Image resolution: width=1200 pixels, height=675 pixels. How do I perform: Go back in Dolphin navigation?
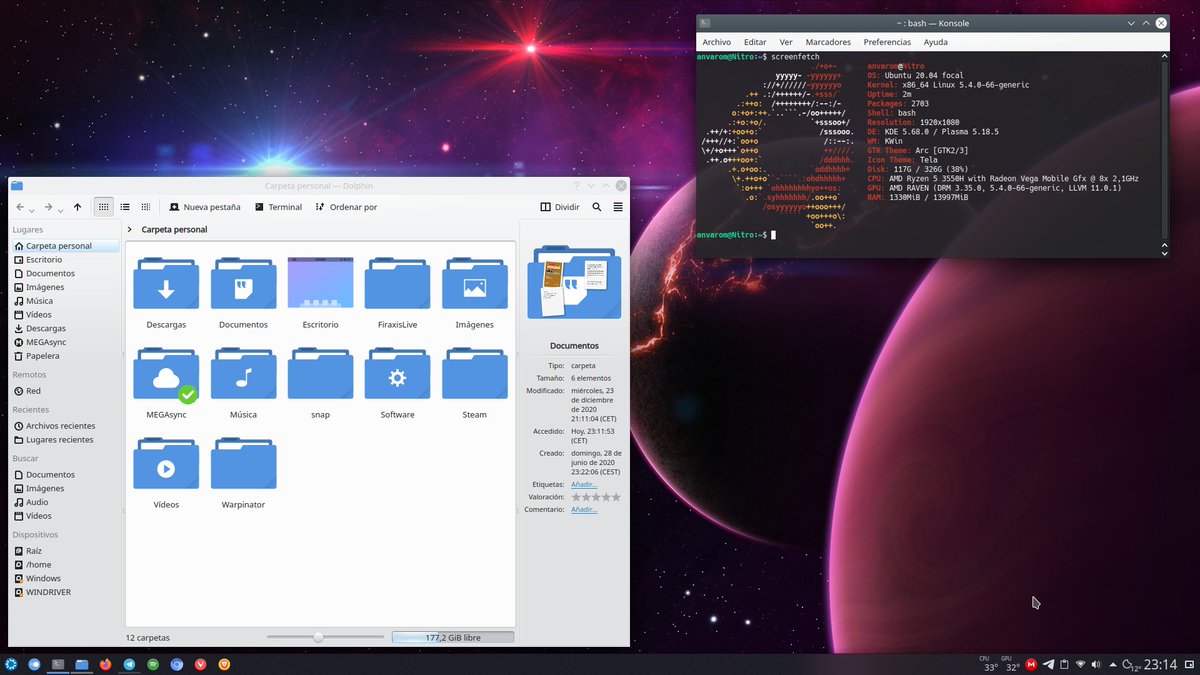[x=20, y=207]
